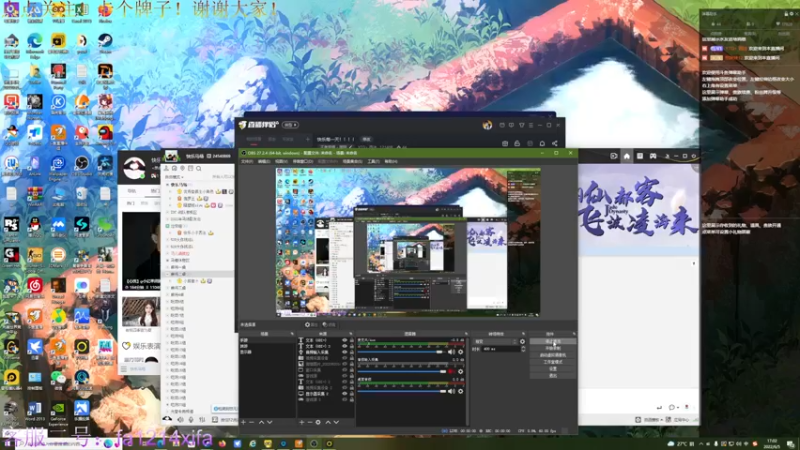Image resolution: width=800 pixels, height=450 pixels.
Task: Toggle visibility of 文本 (GDI+) 2 source
Action: pyautogui.click(x=344, y=346)
